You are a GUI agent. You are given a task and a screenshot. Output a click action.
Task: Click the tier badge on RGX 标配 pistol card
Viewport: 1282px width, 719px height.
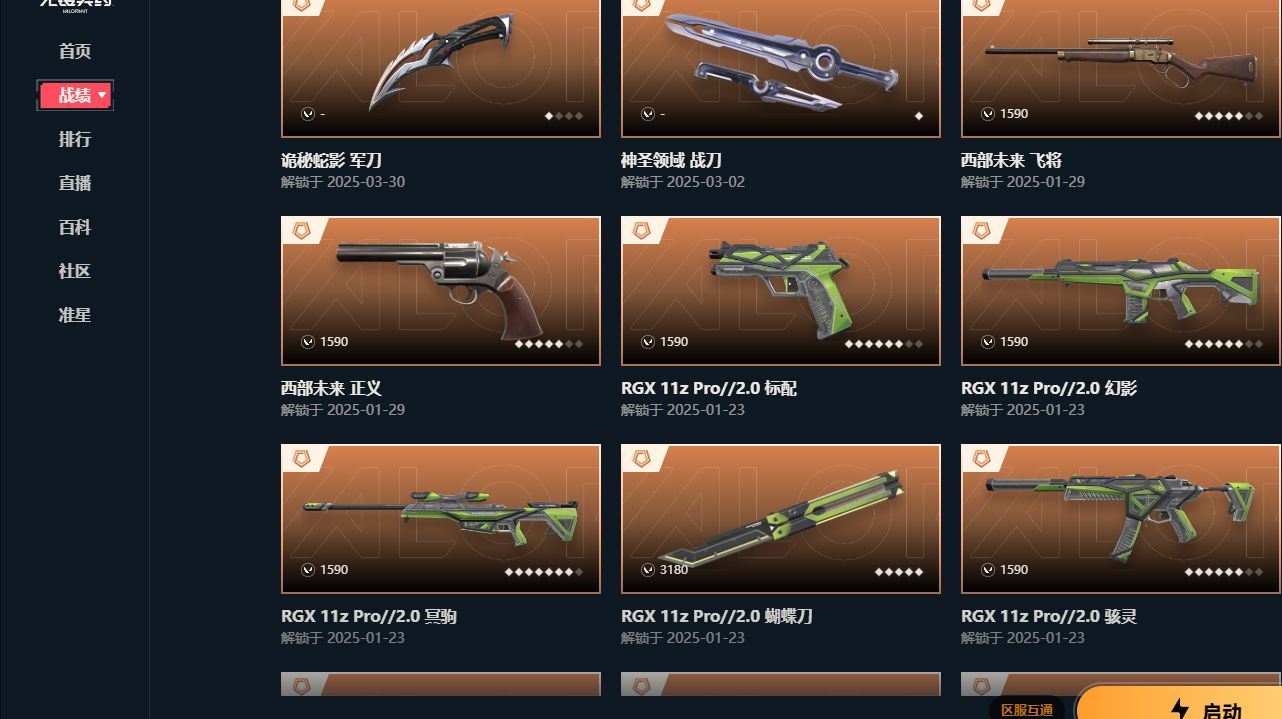point(641,231)
